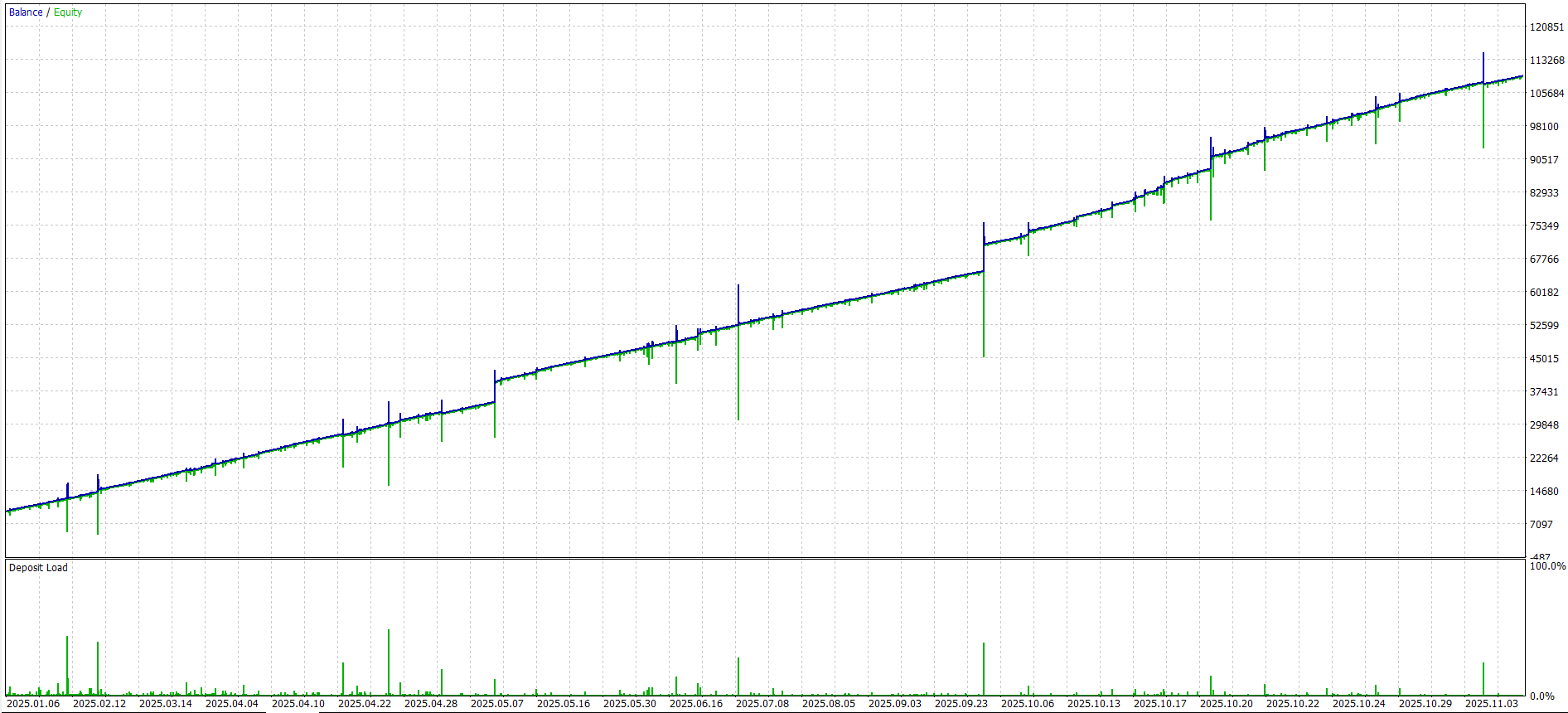This screenshot has width=1568, height=713.
Task: Click the 2025.04.10 date label
Action: tap(298, 704)
